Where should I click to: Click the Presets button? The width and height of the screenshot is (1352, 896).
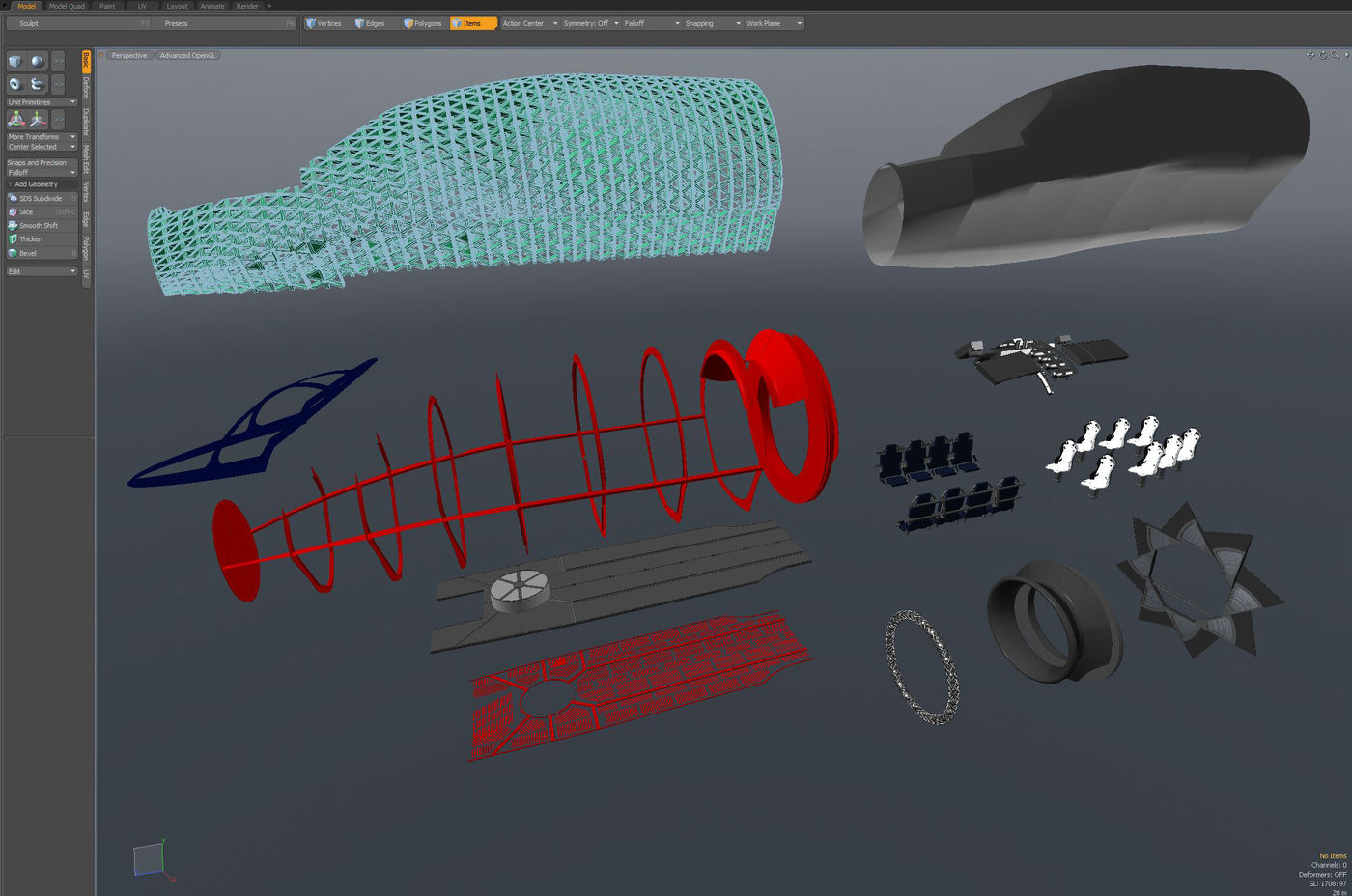click(176, 23)
